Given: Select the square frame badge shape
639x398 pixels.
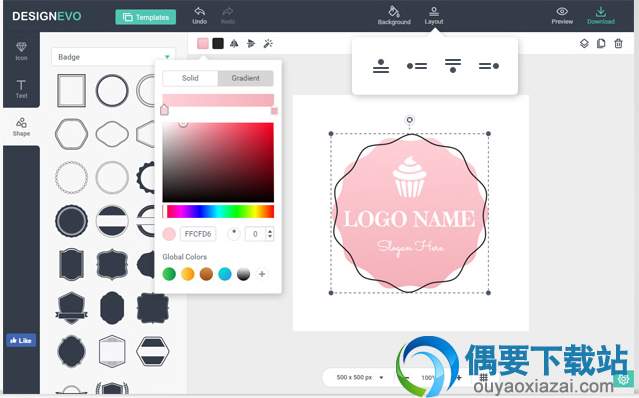Looking at the screenshot, I should pos(71,90).
